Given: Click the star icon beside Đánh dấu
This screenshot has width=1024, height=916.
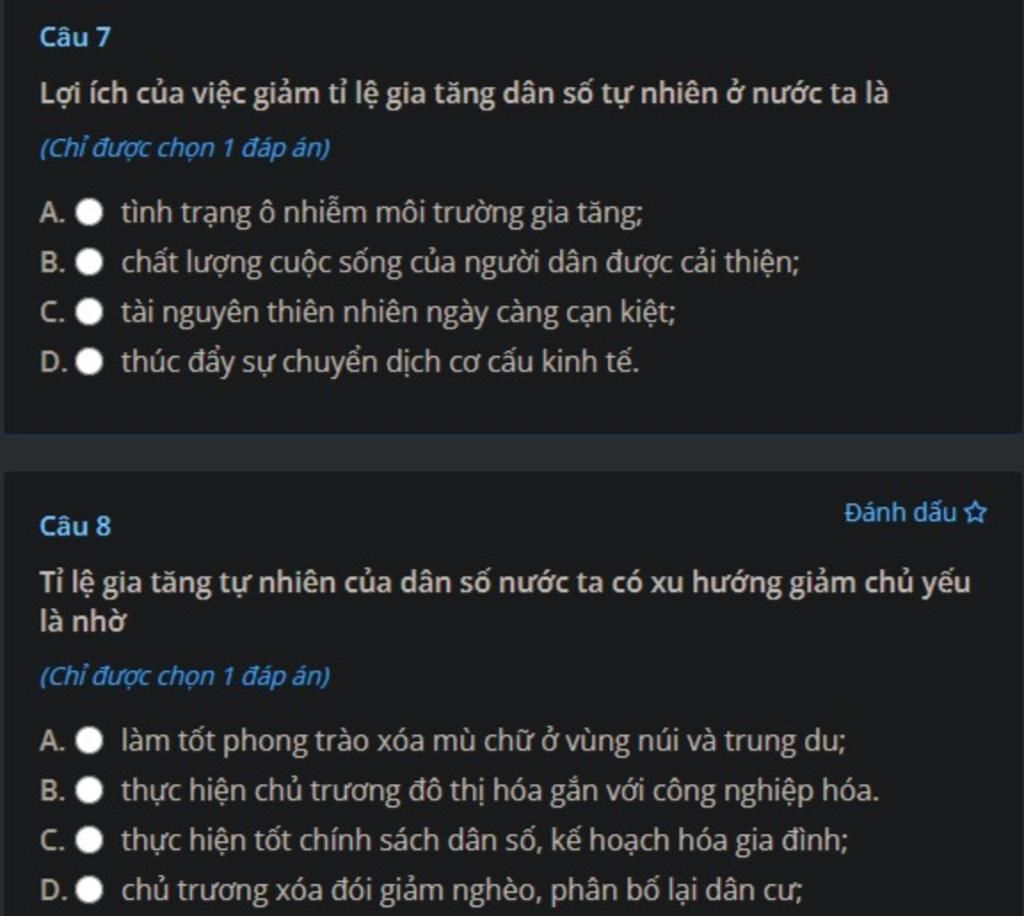Looking at the screenshot, I should coord(975,513).
